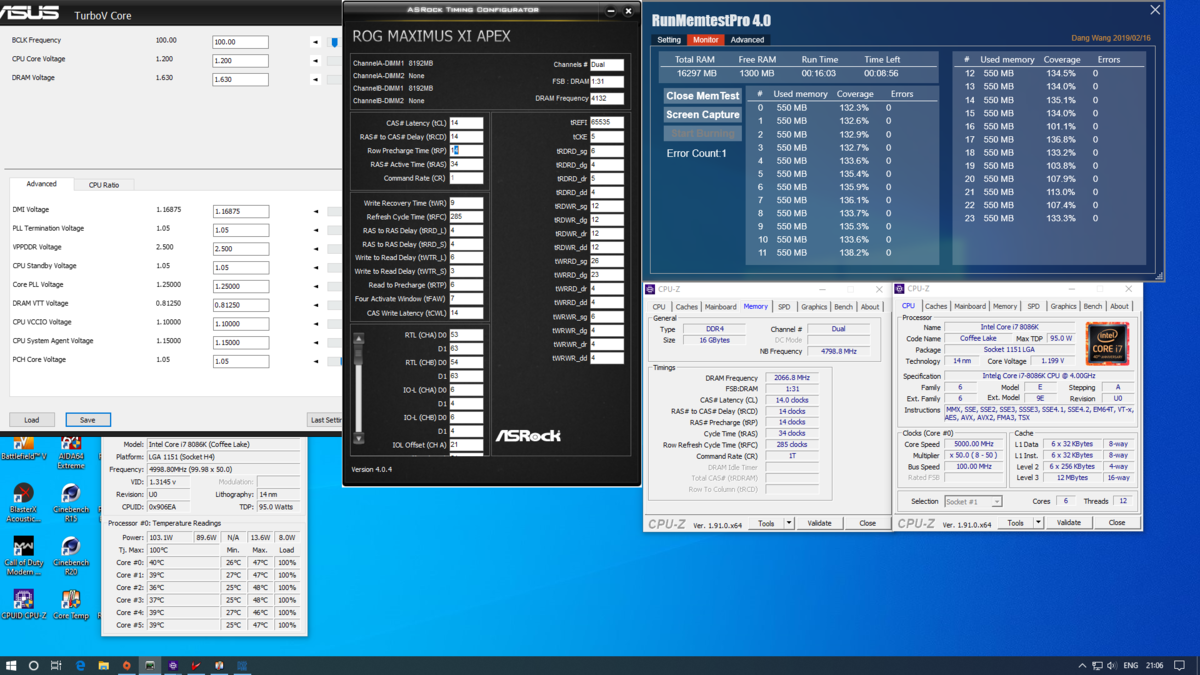
Task: Adjust the BCLK Frequency slider handle
Action: click(334, 42)
